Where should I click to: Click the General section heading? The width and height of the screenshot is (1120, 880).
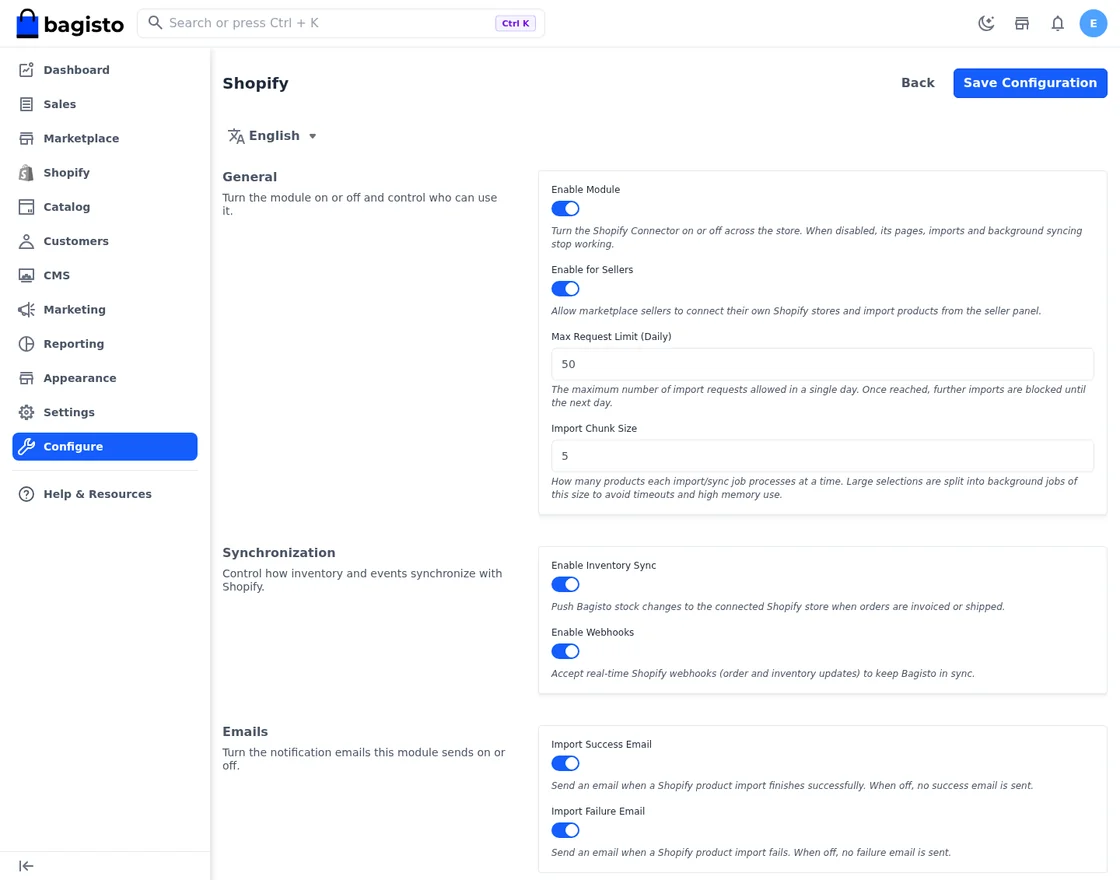click(x=249, y=177)
